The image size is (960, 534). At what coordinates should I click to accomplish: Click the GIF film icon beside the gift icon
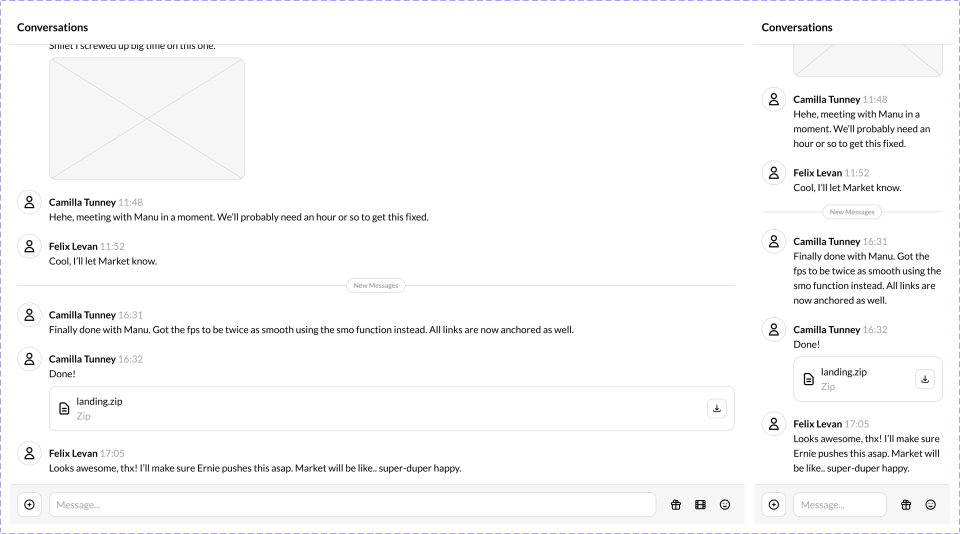pos(700,505)
